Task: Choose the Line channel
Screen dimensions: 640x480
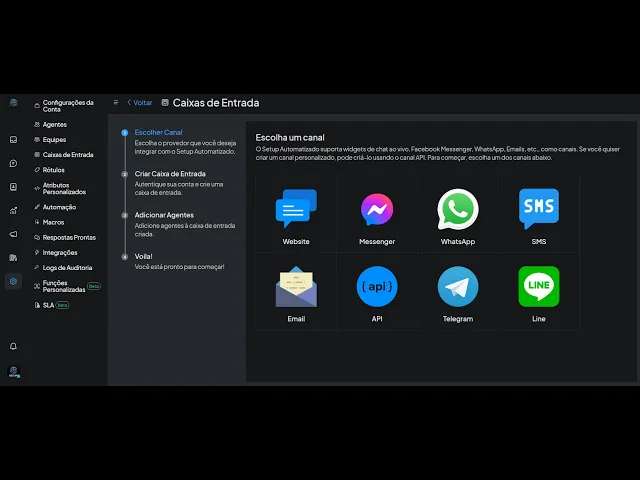Action: [539, 287]
